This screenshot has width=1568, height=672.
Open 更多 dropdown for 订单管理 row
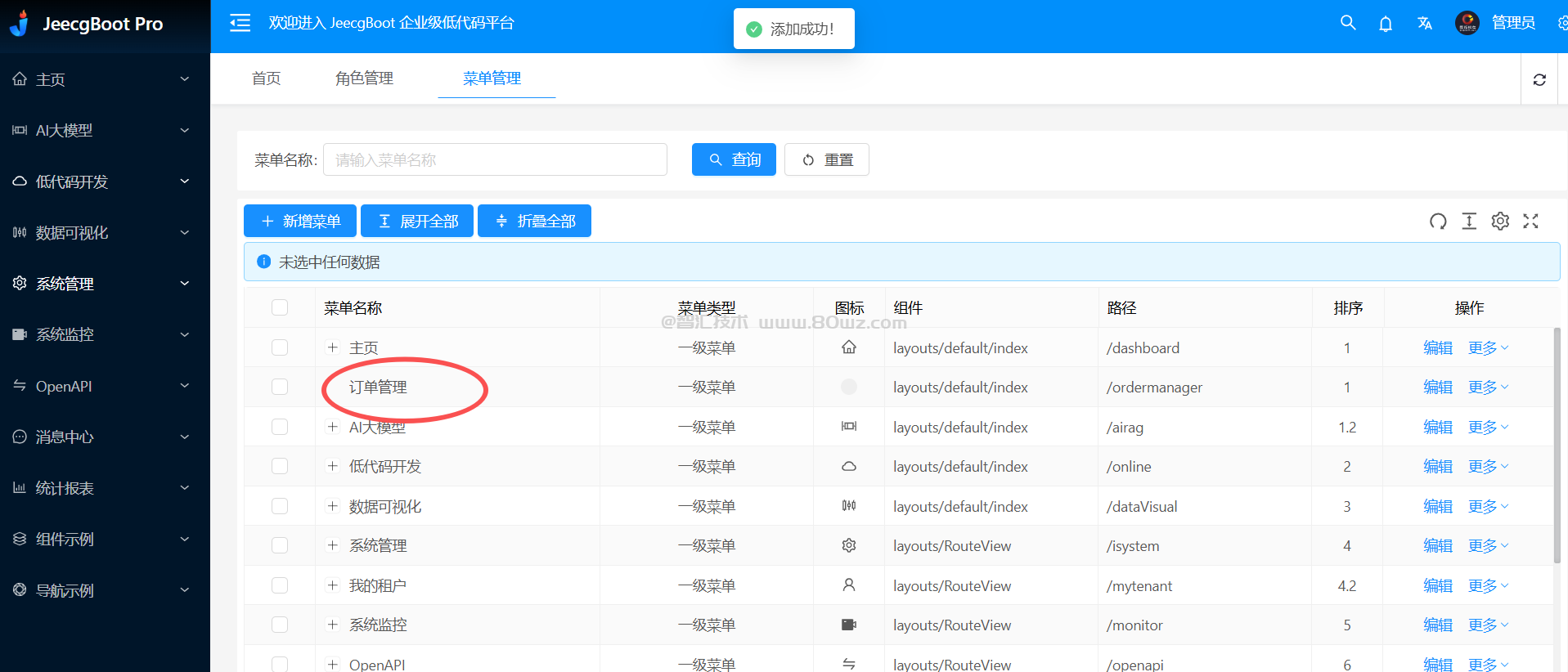(1488, 387)
